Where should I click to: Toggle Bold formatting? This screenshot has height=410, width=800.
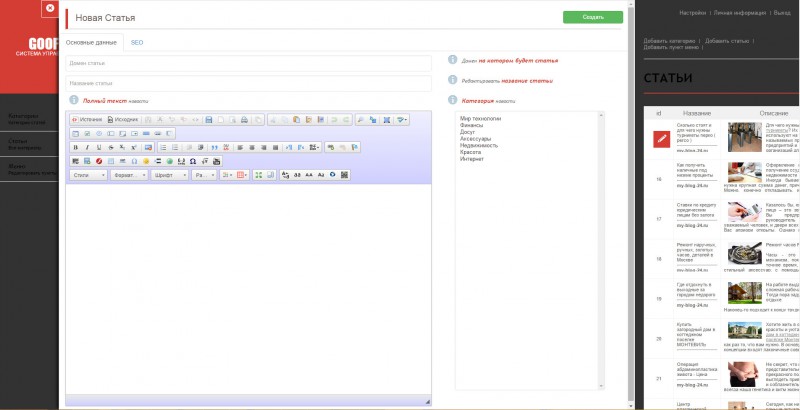pos(76,147)
